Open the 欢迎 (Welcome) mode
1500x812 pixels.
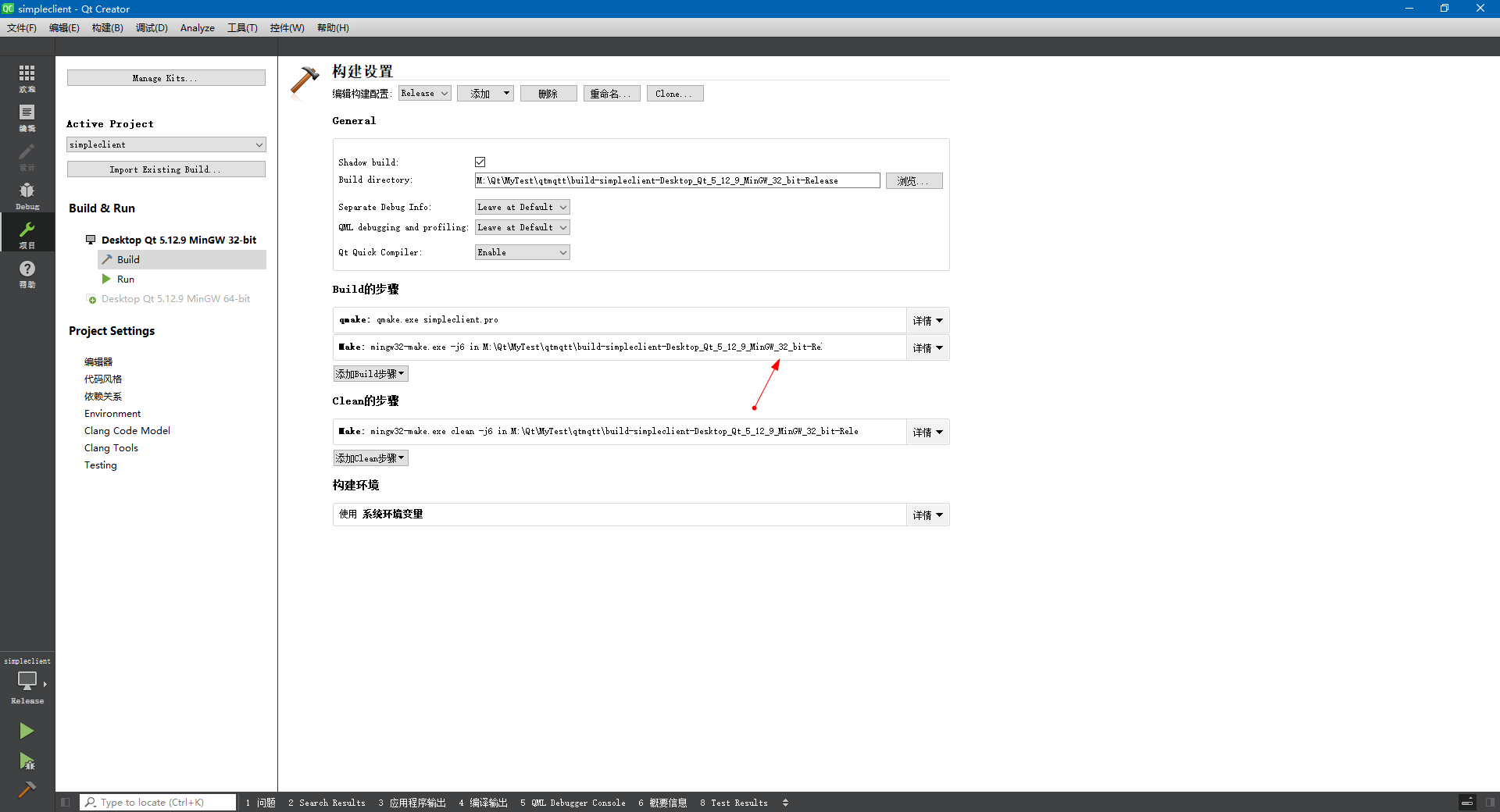[x=27, y=76]
